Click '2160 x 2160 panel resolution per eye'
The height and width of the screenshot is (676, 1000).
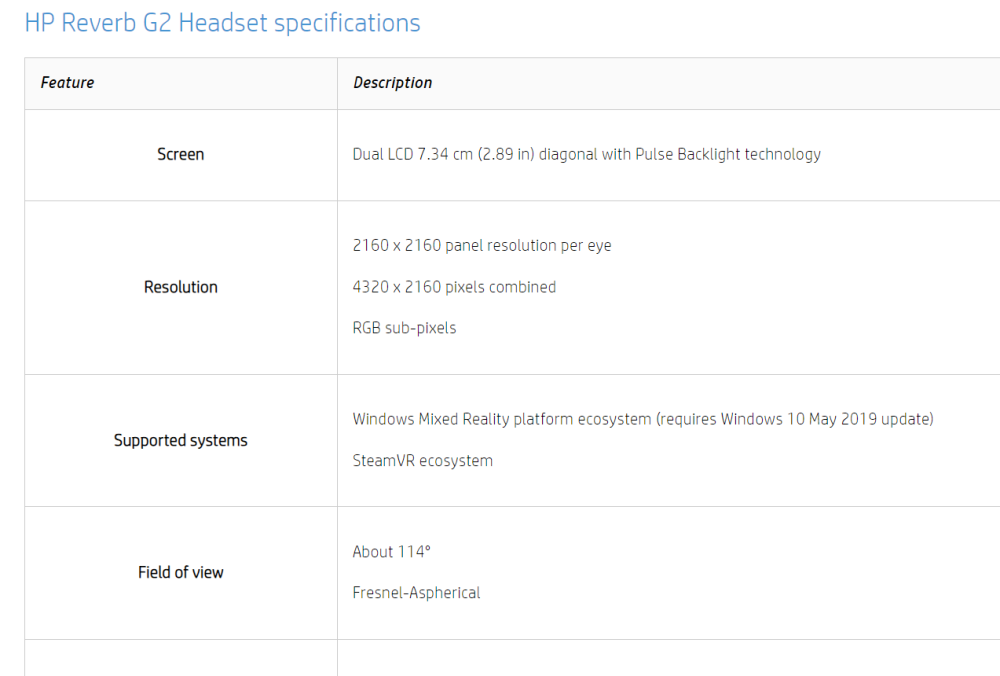482,245
